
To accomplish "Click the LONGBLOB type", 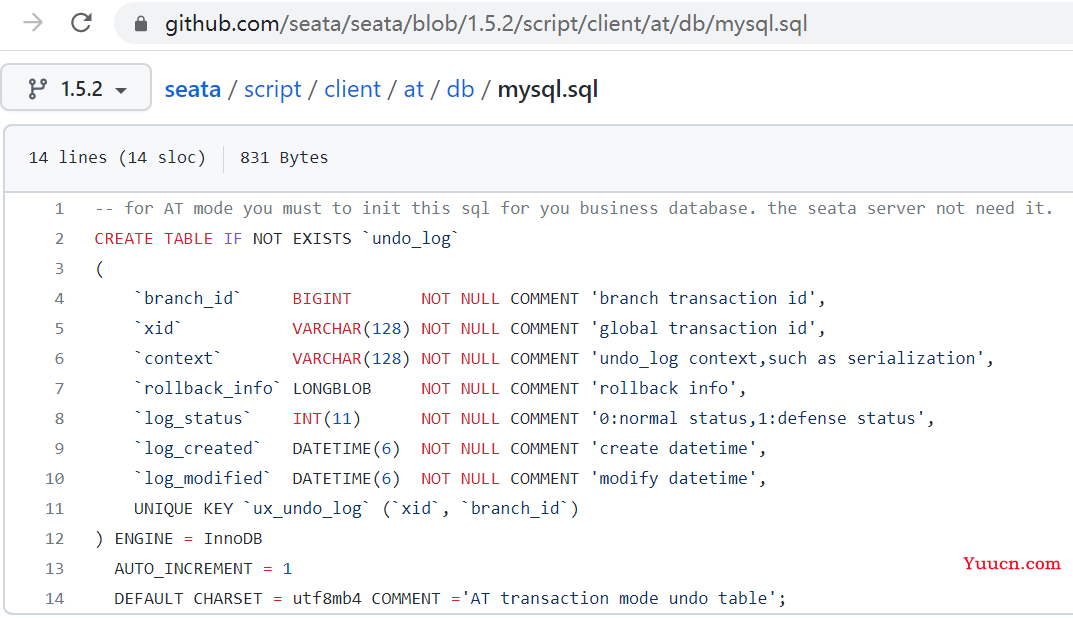I will [332, 389].
